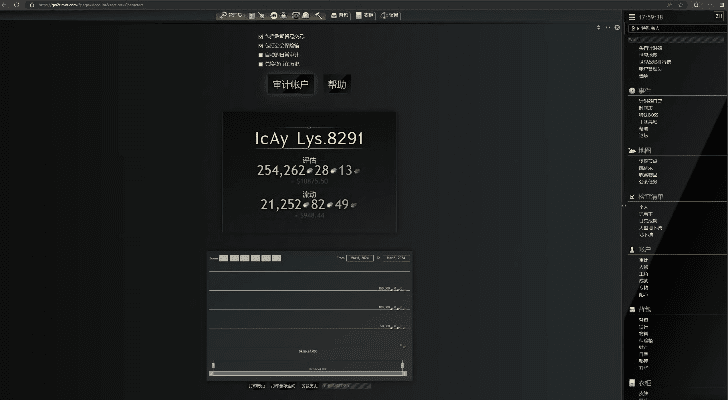Select the first range button above the graph
This screenshot has width=728, height=400.
(224, 258)
